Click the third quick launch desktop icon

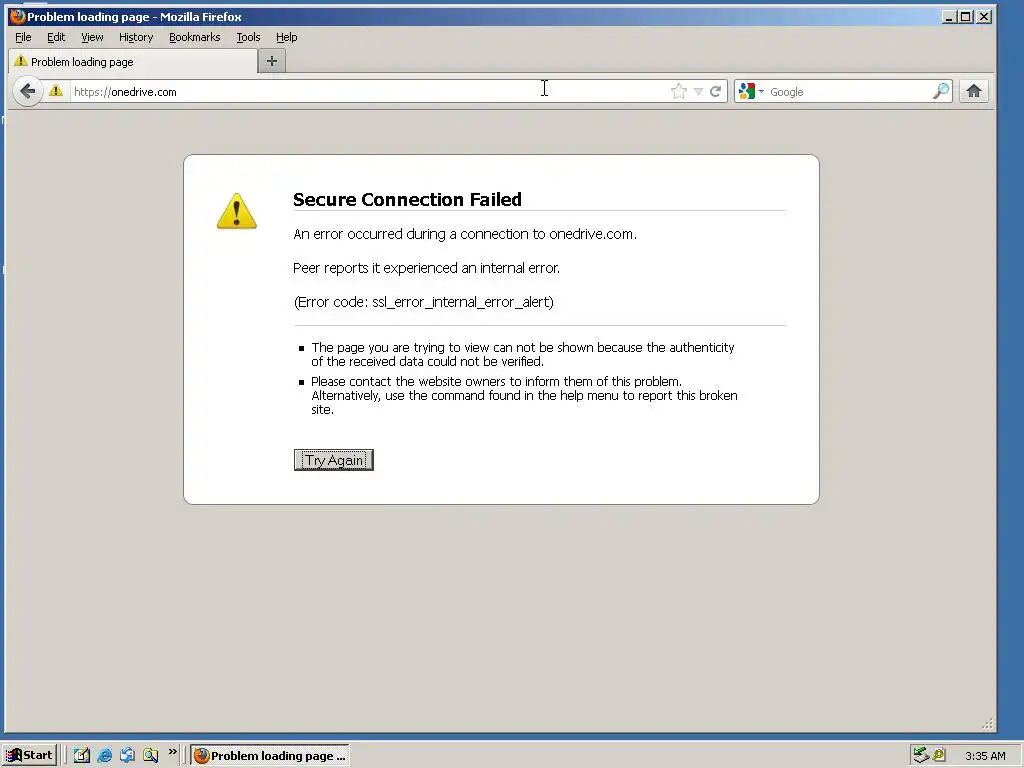[127, 756]
